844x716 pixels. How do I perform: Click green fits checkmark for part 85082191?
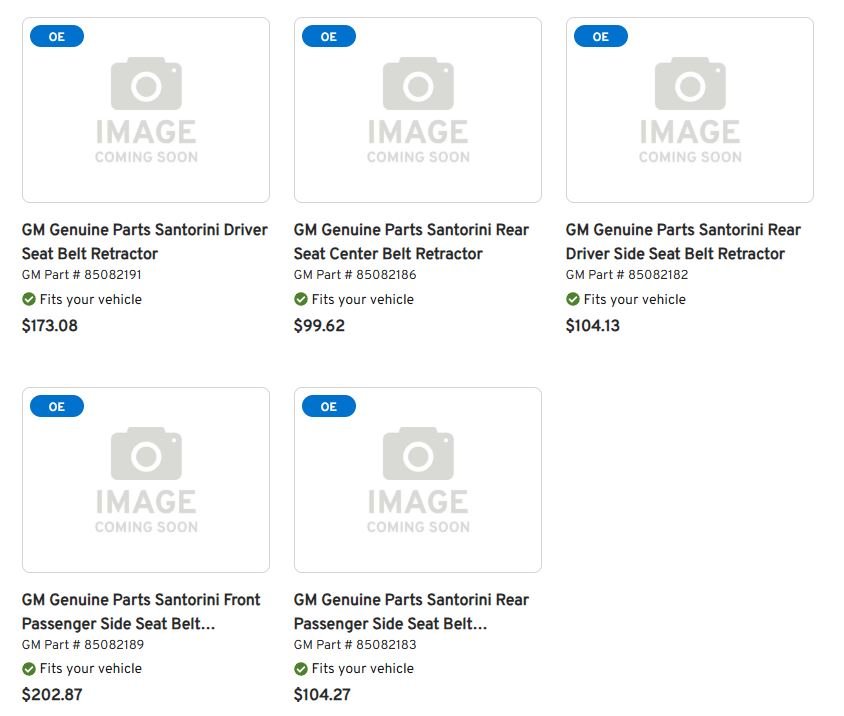click(29, 299)
